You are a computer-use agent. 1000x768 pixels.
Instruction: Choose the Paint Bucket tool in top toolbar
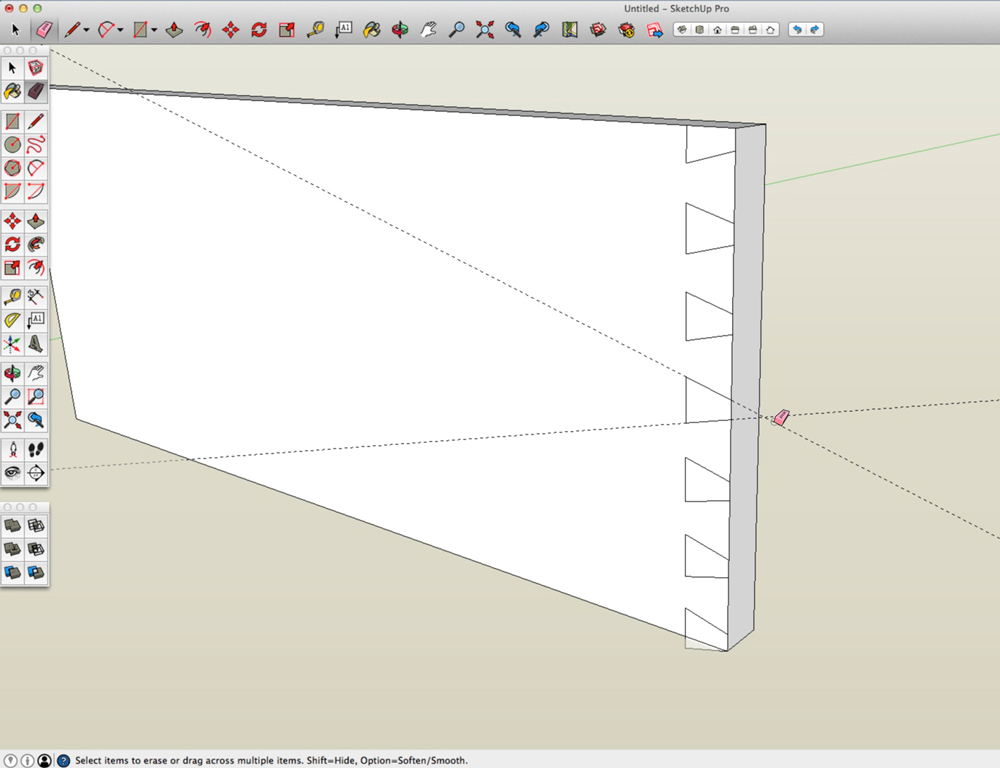click(372, 30)
